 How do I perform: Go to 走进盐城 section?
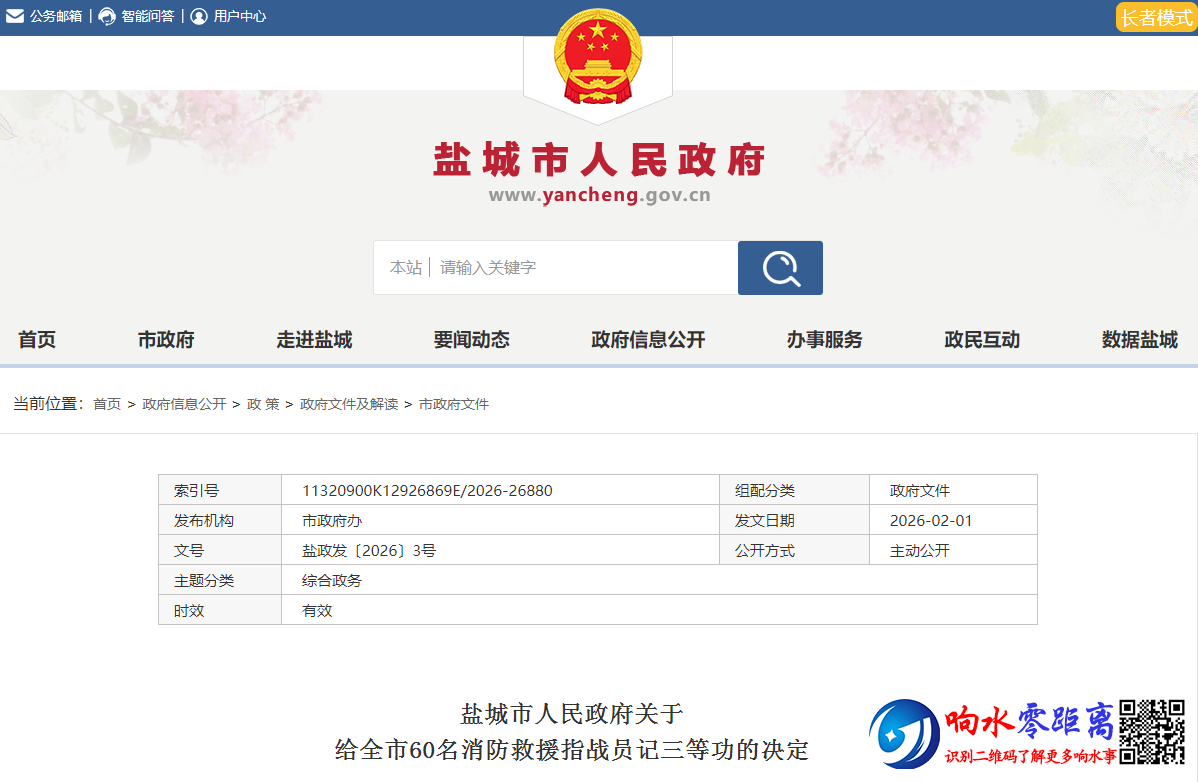pos(314,340)
